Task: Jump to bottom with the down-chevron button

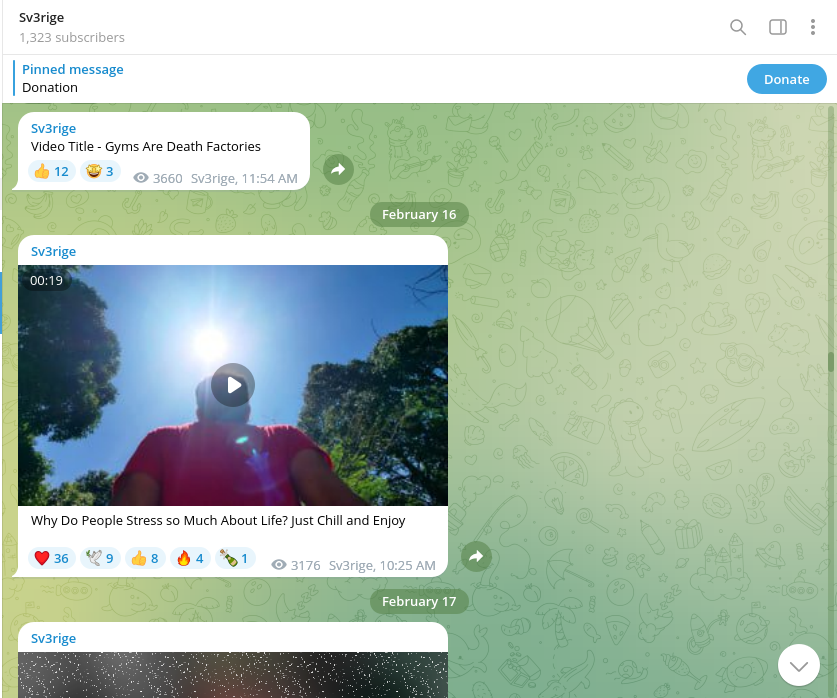Action: tap(799, 665)
